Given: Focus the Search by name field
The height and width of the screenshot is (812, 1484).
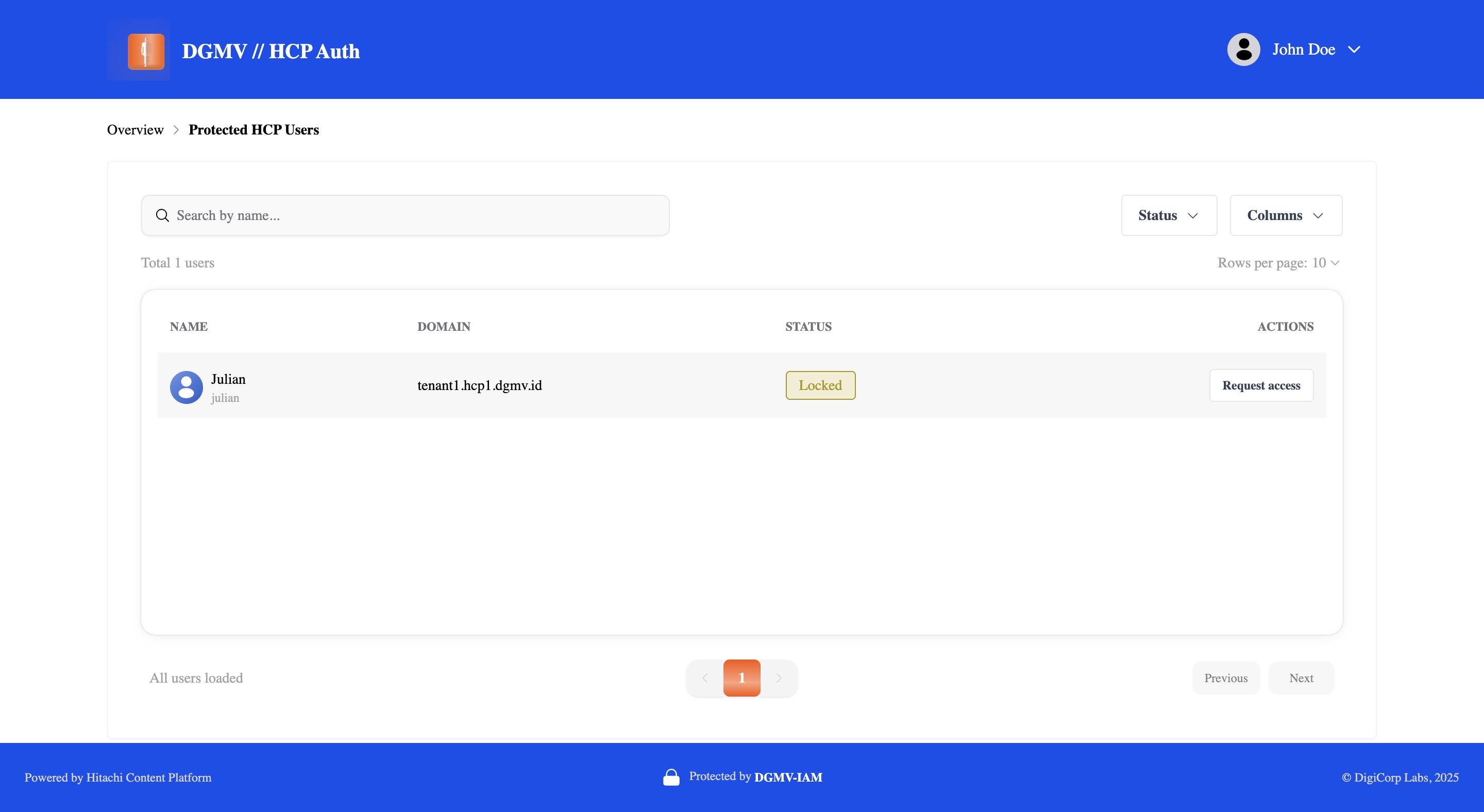Looking at the screenshot, I should 405,215.
